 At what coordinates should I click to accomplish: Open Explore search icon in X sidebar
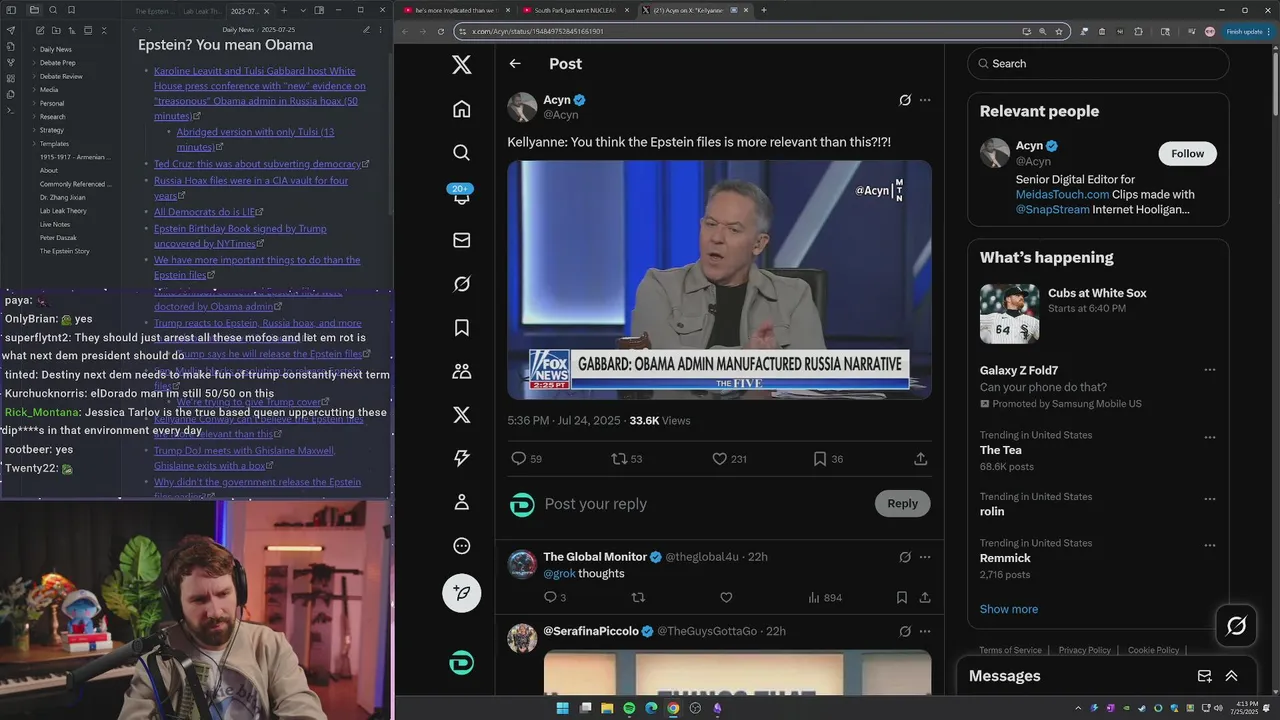[461, 152]
